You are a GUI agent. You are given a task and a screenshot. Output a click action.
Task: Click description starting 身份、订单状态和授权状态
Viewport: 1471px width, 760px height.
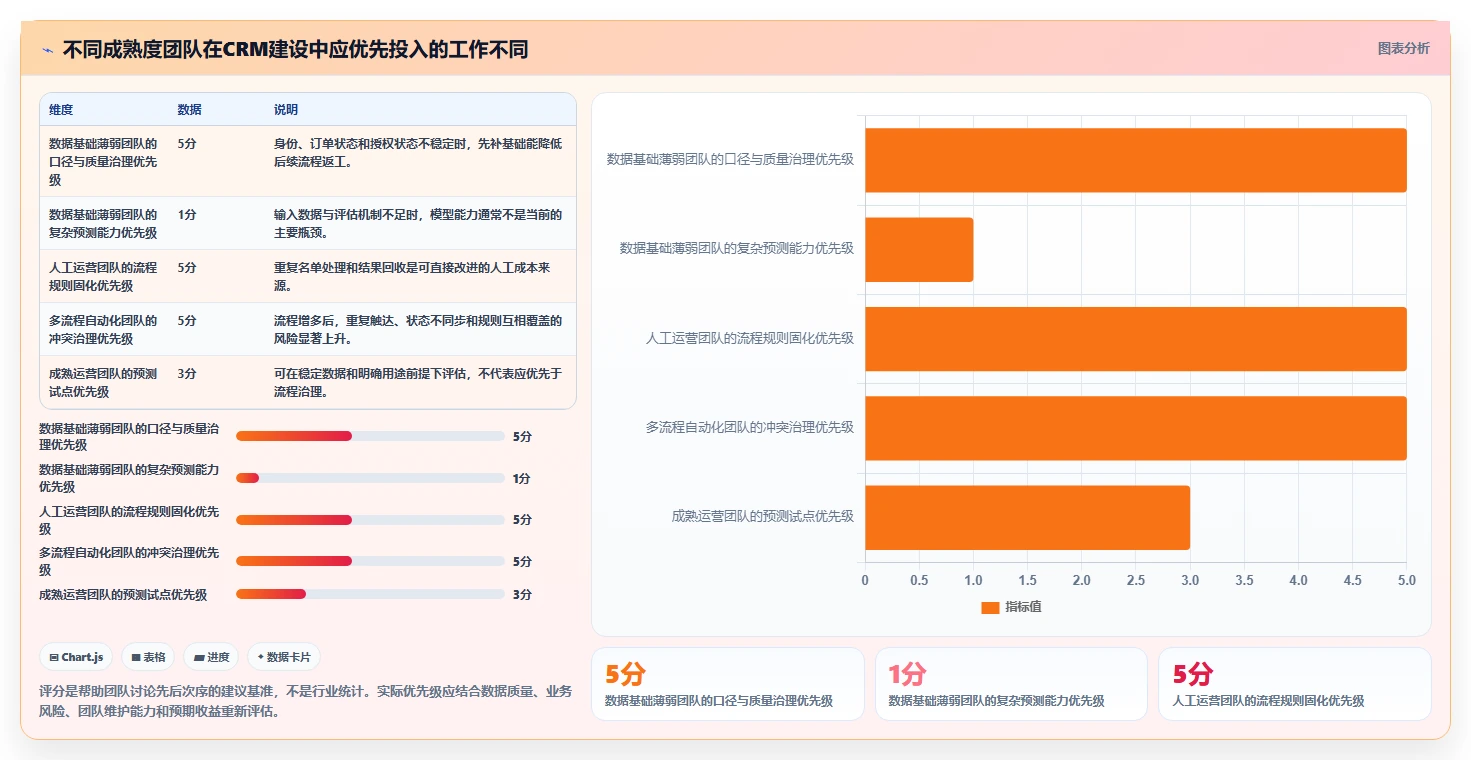(418, 153)
